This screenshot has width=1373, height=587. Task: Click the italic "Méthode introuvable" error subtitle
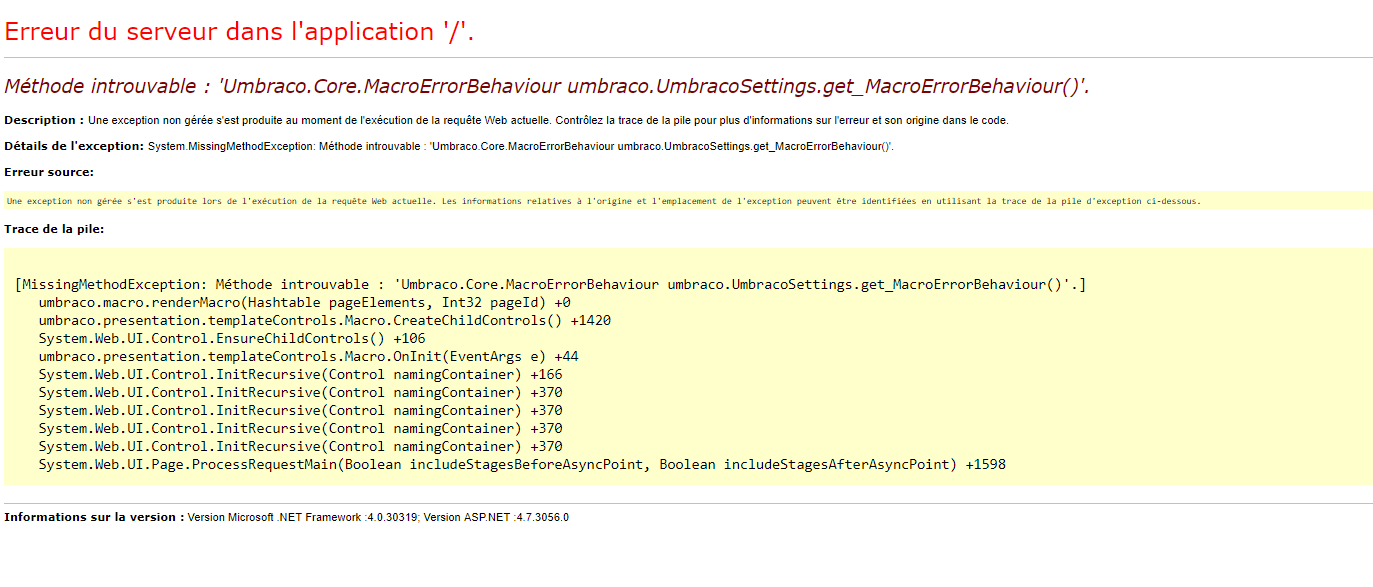click(546, 87)
